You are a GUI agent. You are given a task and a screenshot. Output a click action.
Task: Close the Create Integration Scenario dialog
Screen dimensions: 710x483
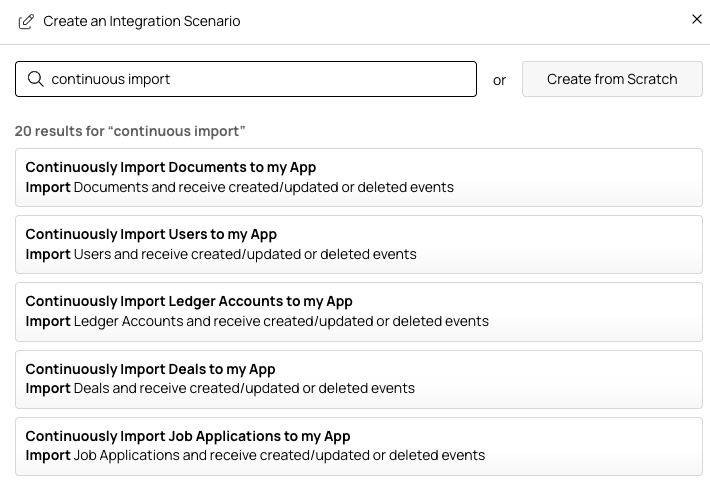coord(697,19)
